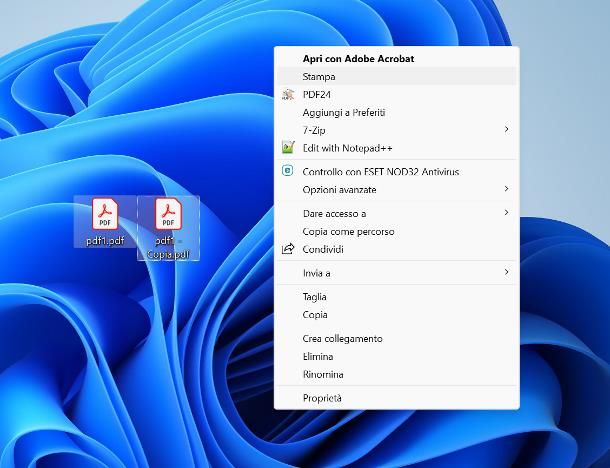Click the ESET antivirus icon in menu

pos(288,171)
